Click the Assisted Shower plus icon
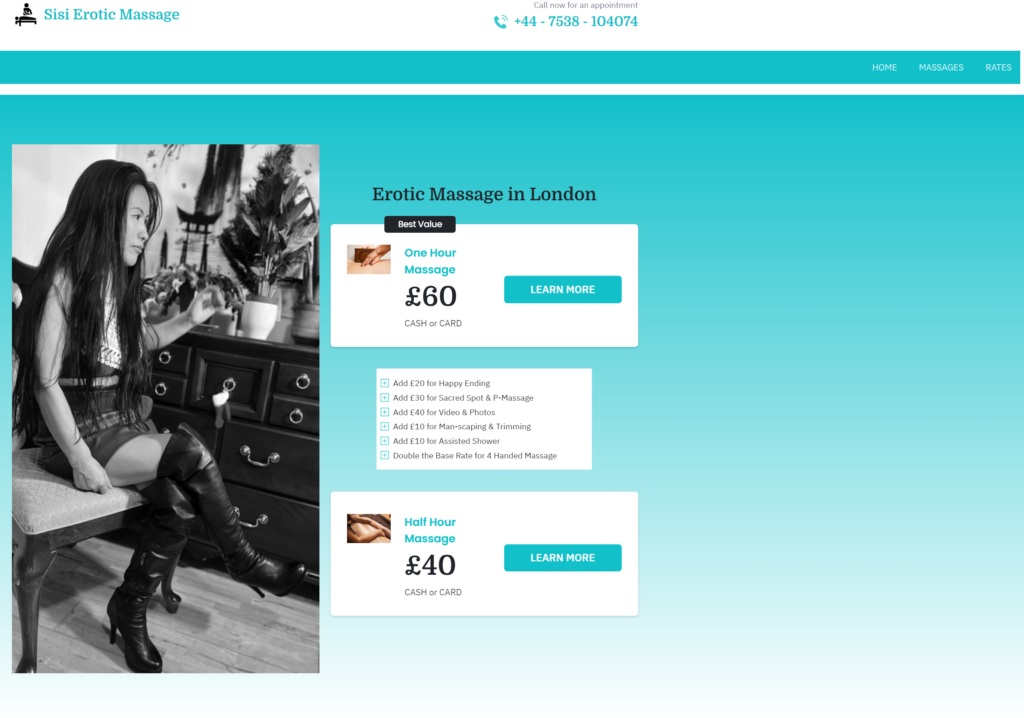 pos(385,441)
